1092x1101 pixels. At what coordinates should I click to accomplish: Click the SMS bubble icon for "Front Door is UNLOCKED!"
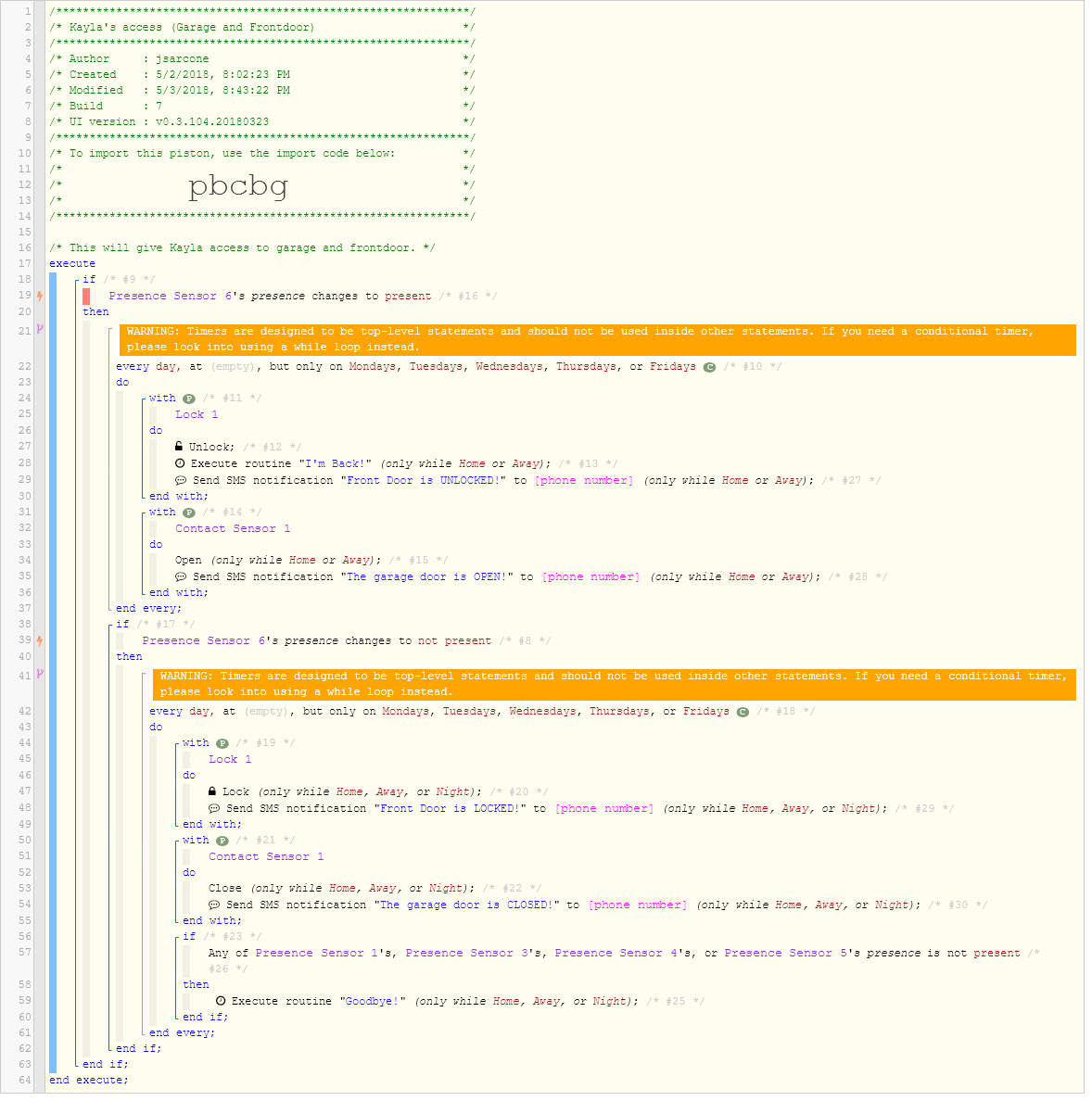181,480
